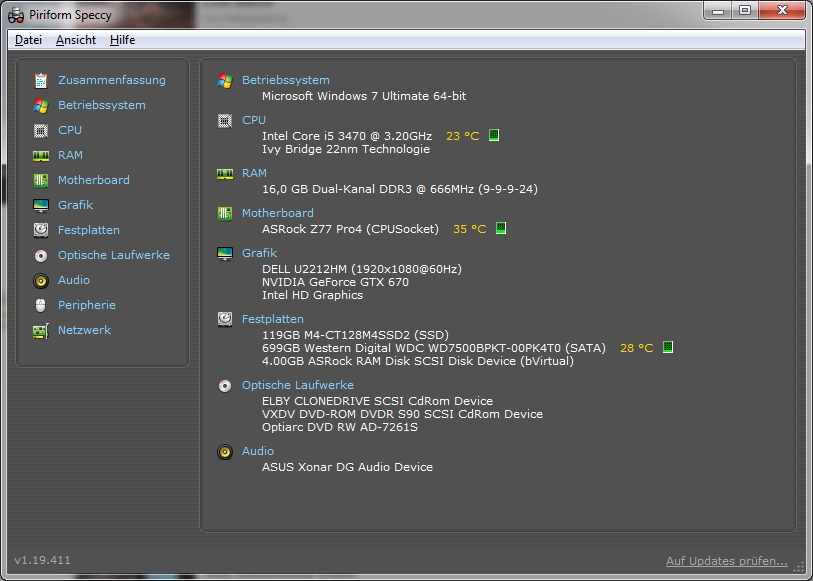Click ASUS Xonar DG Audio Device entry

point(347,466)
